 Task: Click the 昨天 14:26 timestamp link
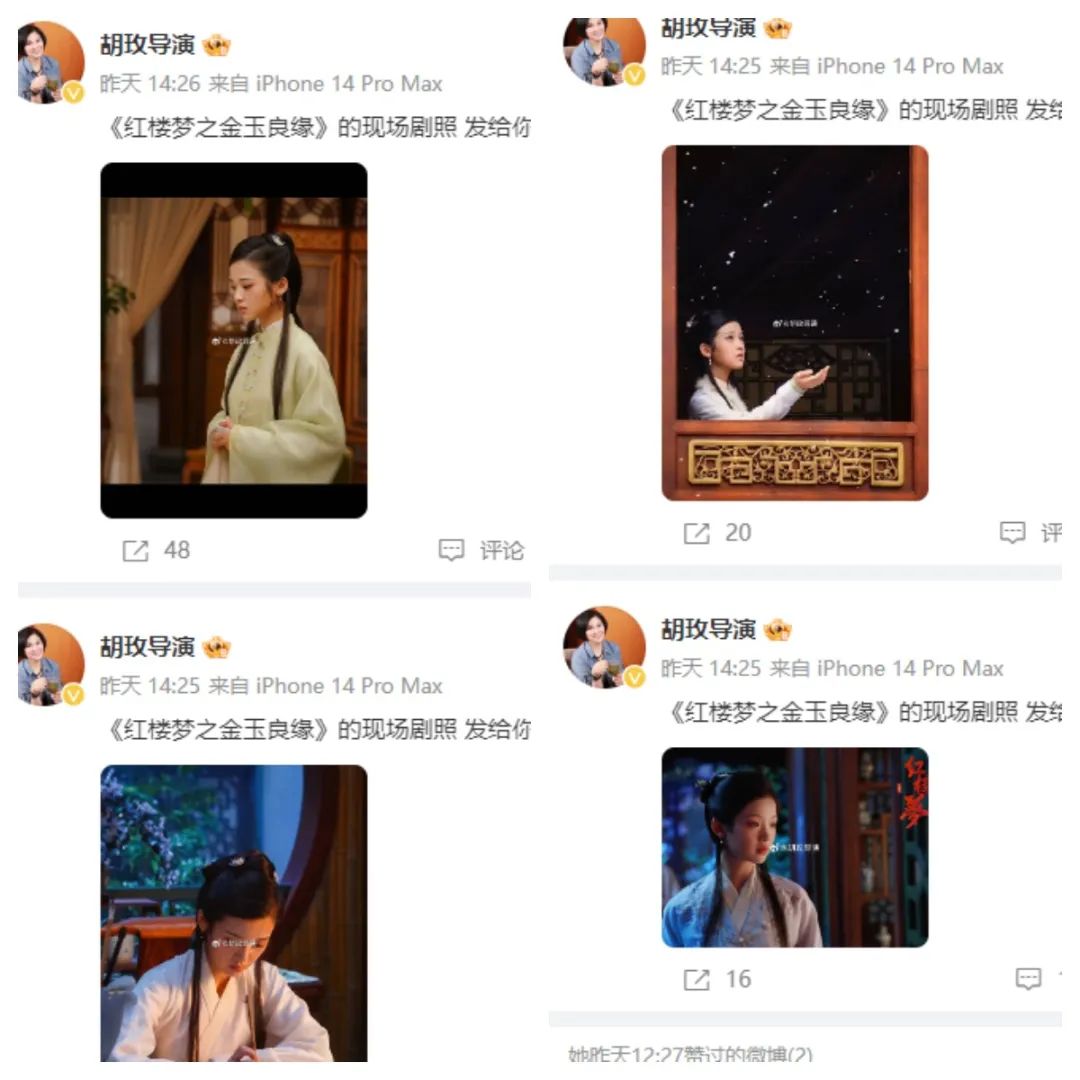150,84
